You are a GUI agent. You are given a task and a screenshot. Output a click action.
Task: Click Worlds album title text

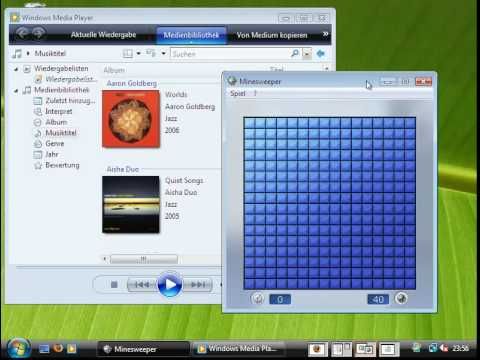pos(176,95)
